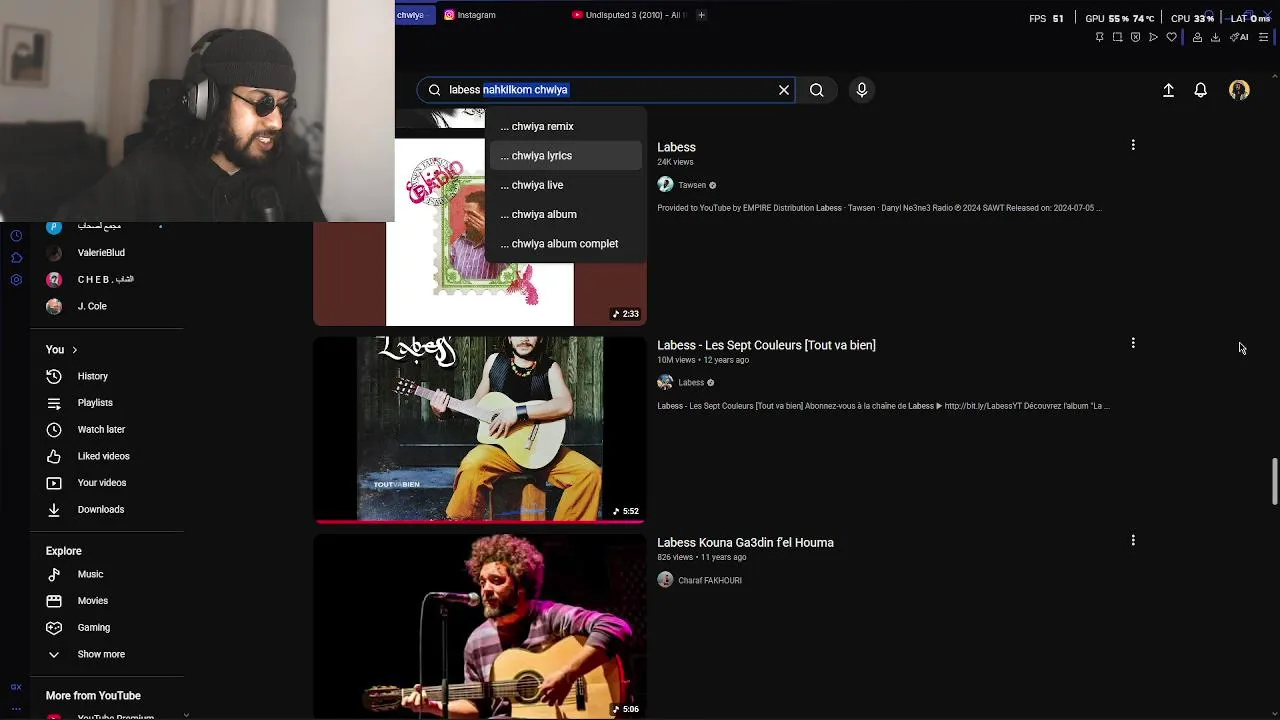Select '... chwiya lyrics' suggestion
The height and width of the screenshot is (720, 1280).
(566, 156)
